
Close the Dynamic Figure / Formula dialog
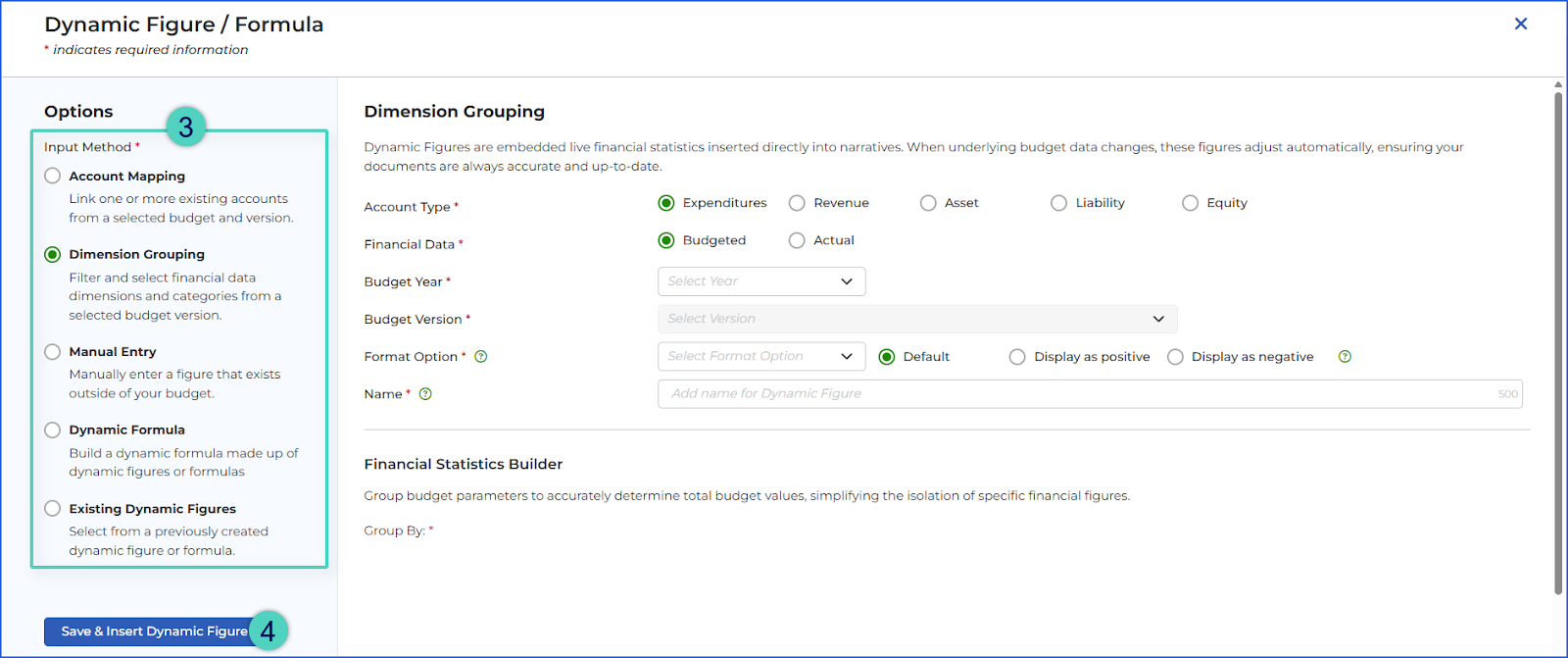click(1521, 24)
